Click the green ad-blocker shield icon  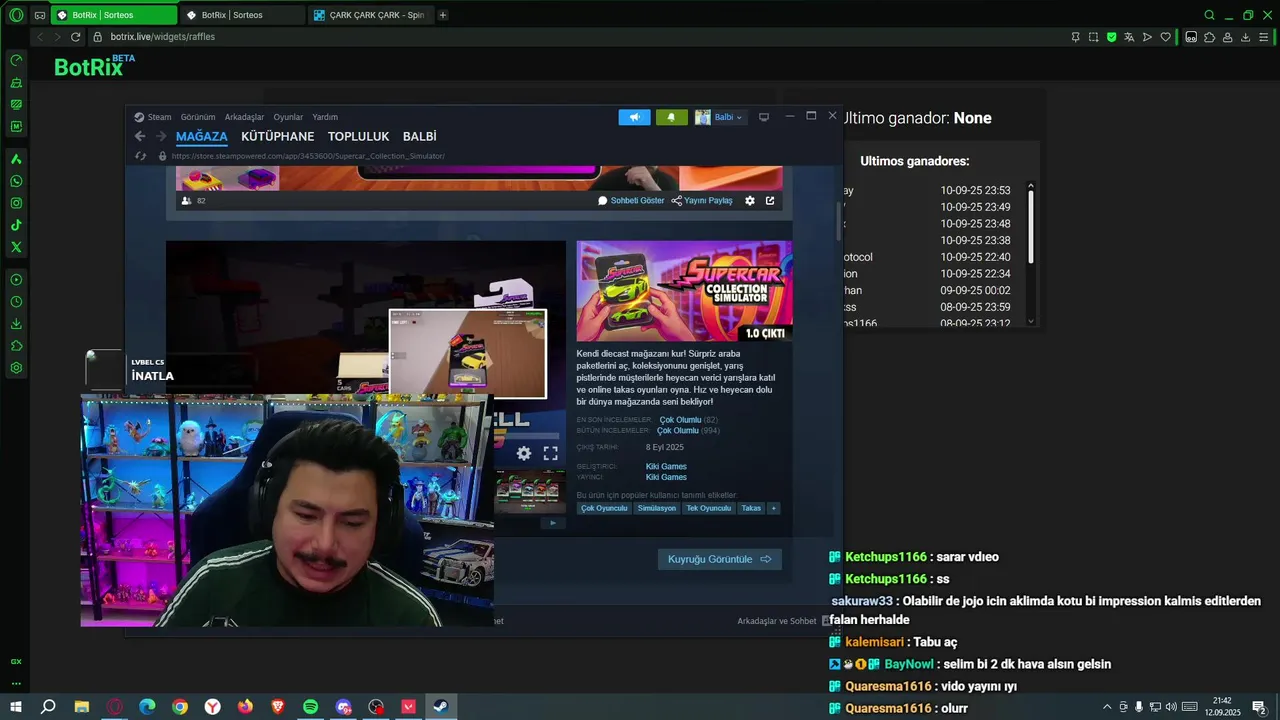(1111, 37)
